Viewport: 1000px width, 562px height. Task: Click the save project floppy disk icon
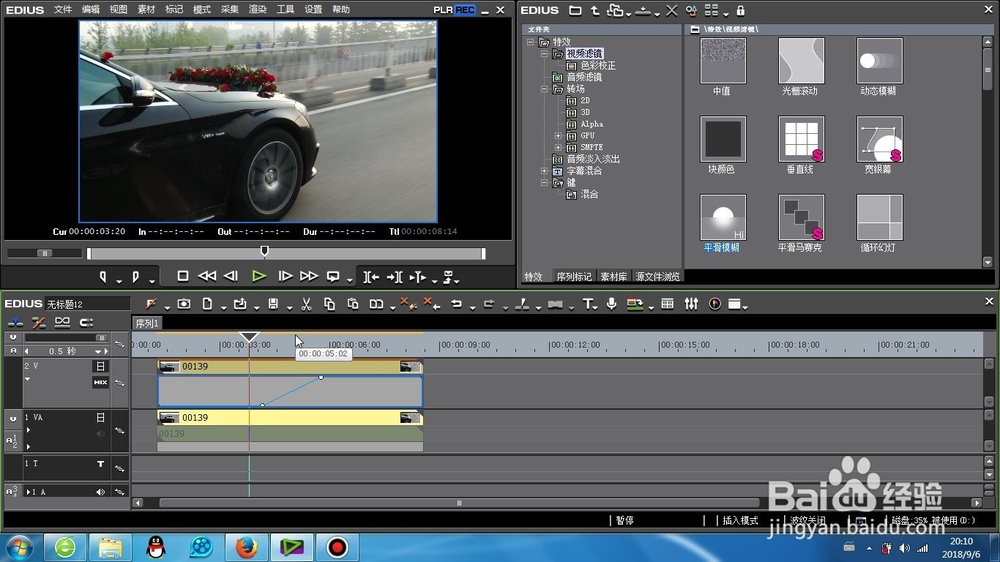[x=273, y=304]
